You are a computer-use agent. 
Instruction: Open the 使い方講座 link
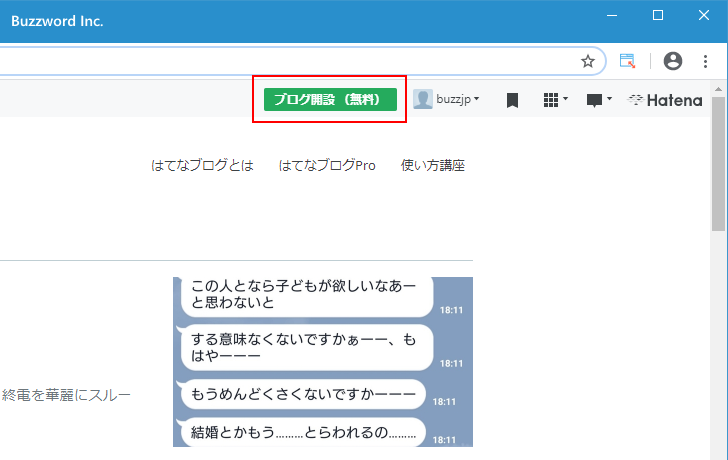click(433, 165)
